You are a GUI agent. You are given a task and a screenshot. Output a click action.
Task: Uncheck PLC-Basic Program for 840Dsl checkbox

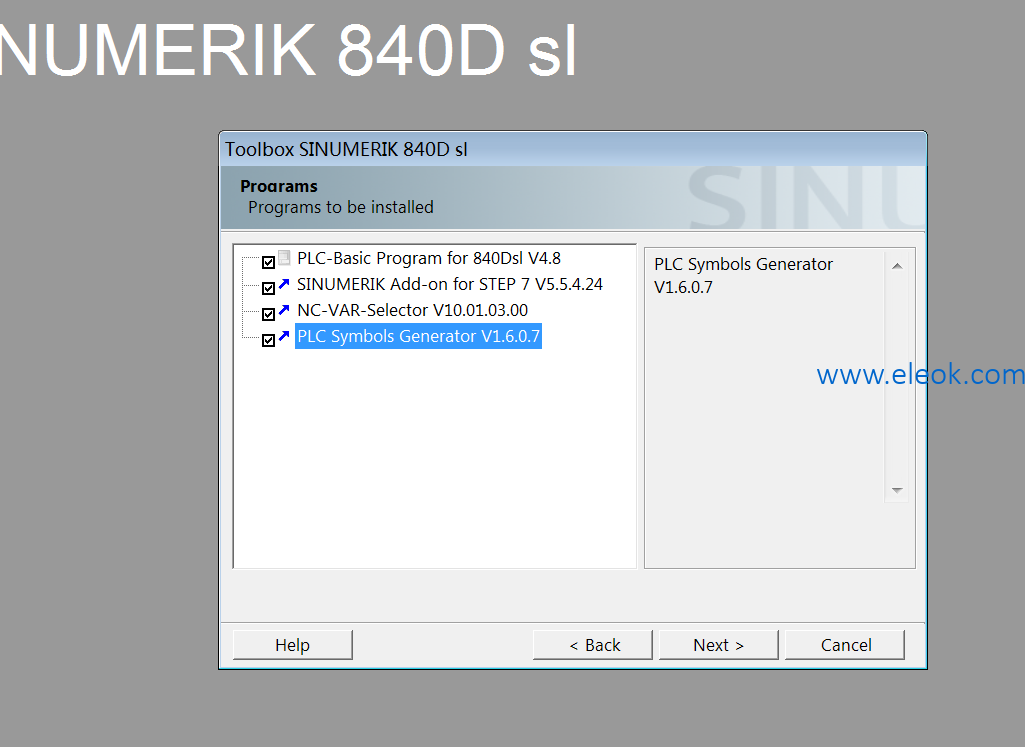(268, 262)
